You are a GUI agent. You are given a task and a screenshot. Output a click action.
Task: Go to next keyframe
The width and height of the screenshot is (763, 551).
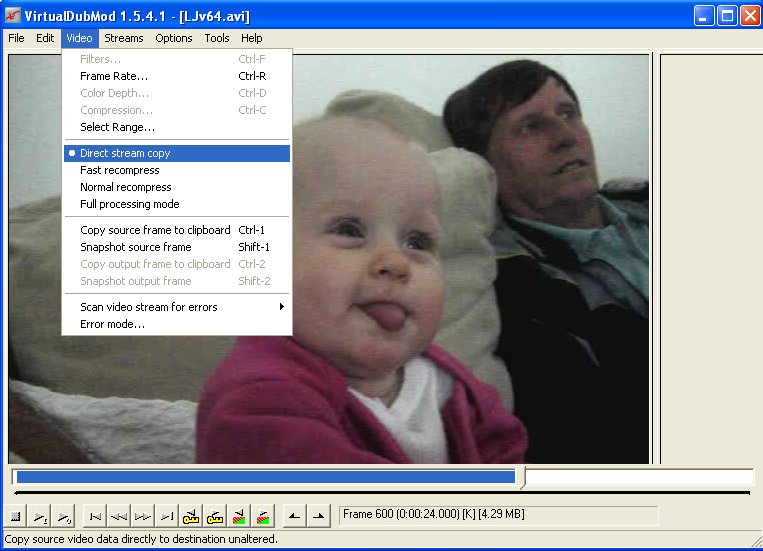pyautogui.click(x=215, y=516)
